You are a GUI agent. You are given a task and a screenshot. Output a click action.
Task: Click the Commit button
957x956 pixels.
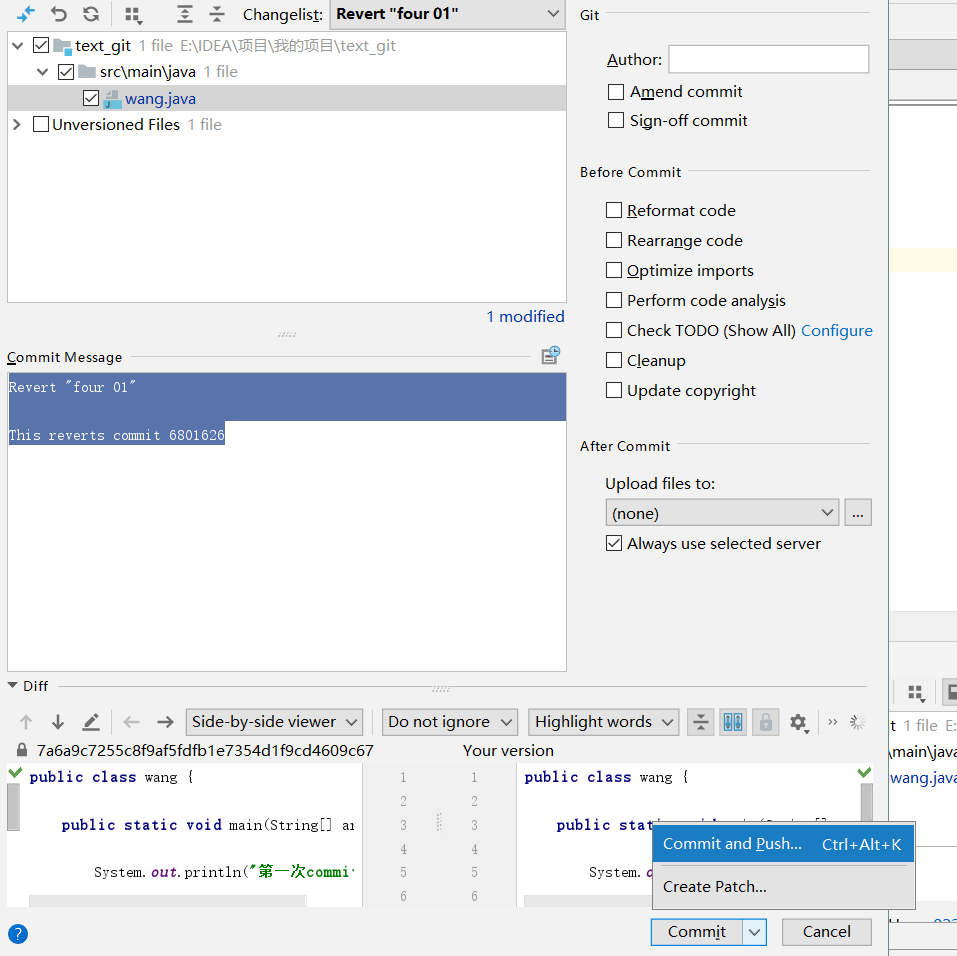[697, 932]
